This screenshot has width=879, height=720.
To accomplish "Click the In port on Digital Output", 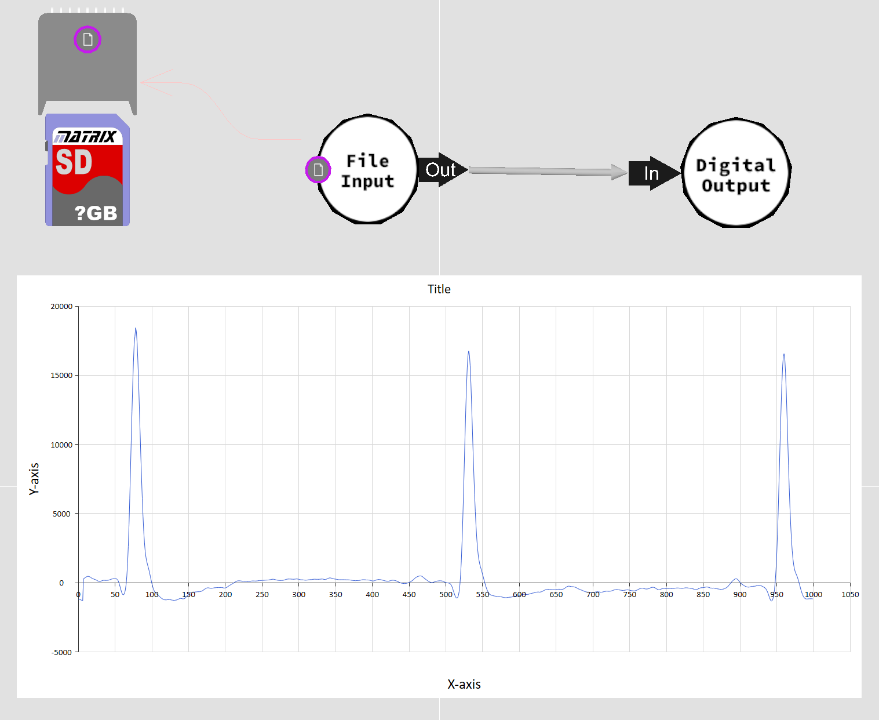I will [651, 172].
